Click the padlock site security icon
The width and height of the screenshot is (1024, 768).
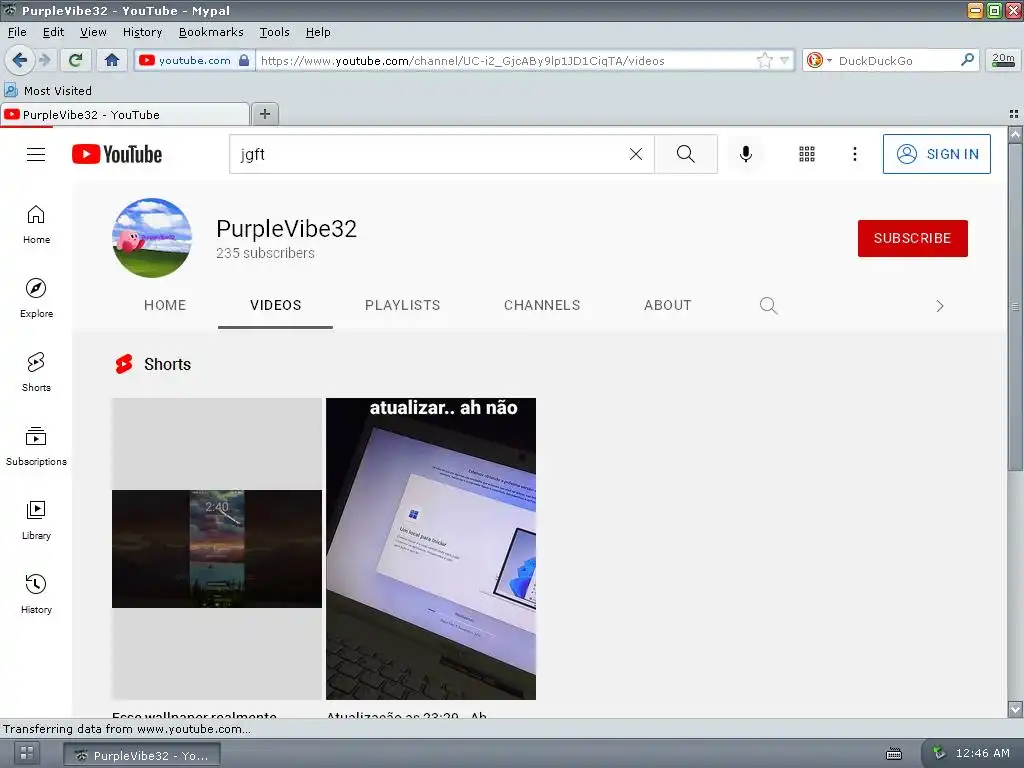(244, 61)
